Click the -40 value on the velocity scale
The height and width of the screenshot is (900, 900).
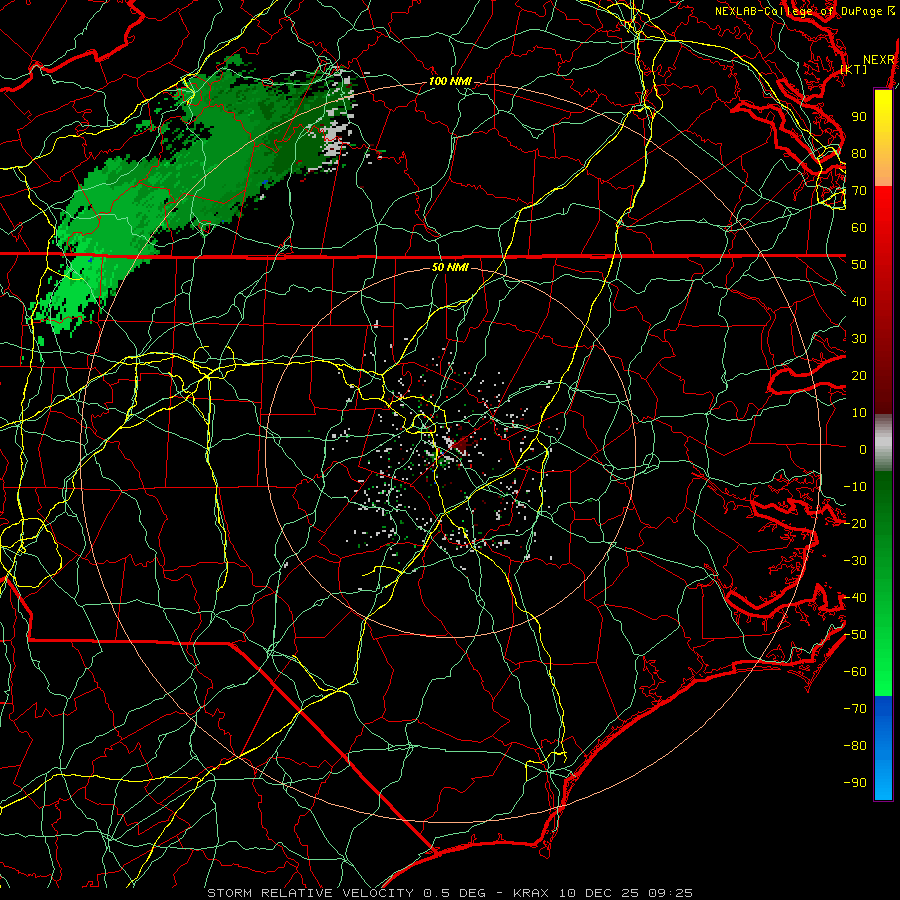coord(855,598)
